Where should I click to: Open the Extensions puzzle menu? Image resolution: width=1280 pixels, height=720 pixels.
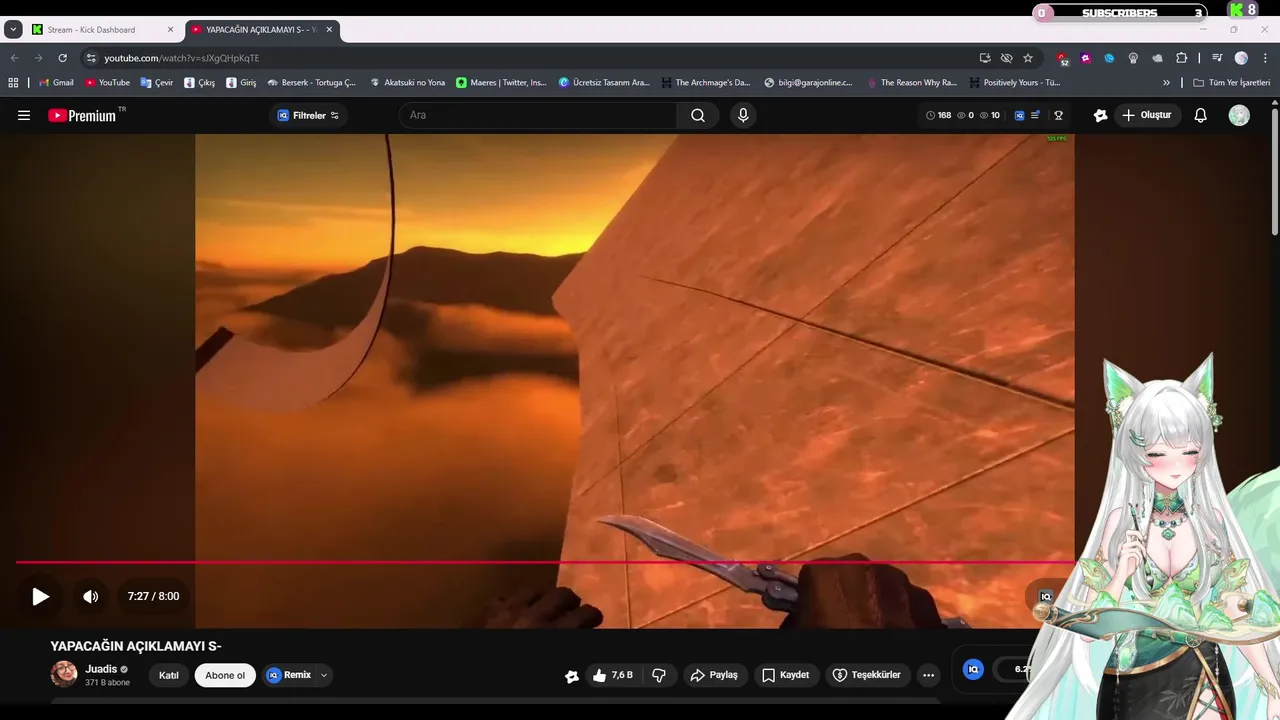(x=1181, y=58)
